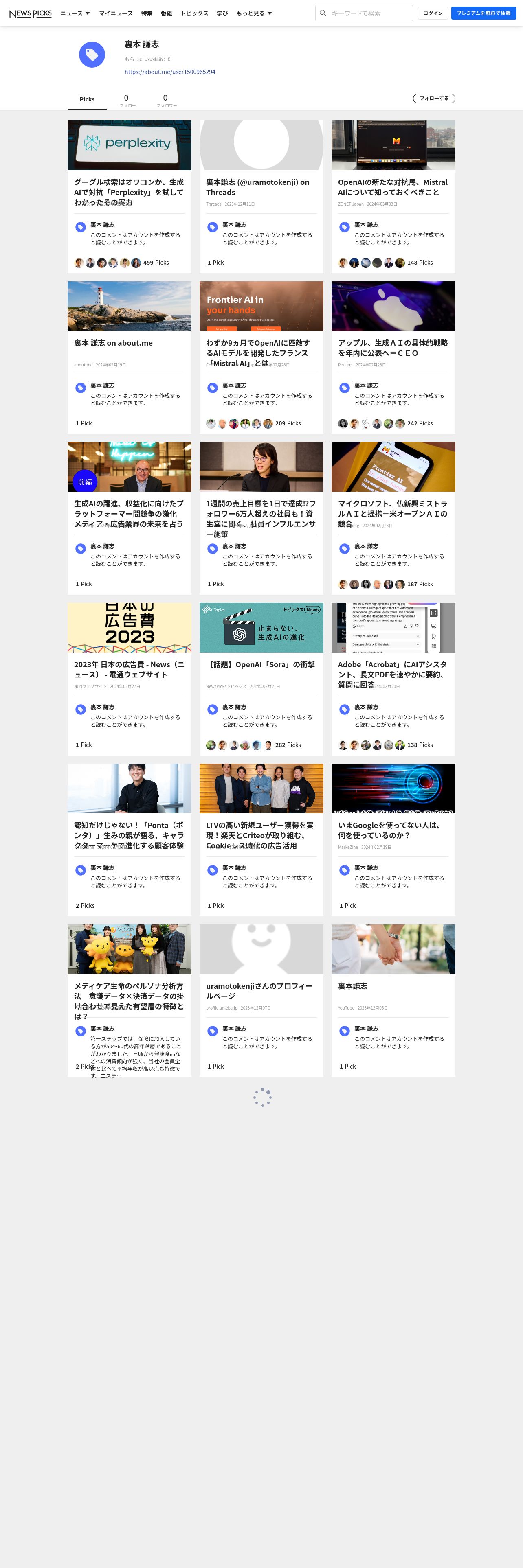Open the about.me profile URL link

pyautogui.click(x=170, y=72)
